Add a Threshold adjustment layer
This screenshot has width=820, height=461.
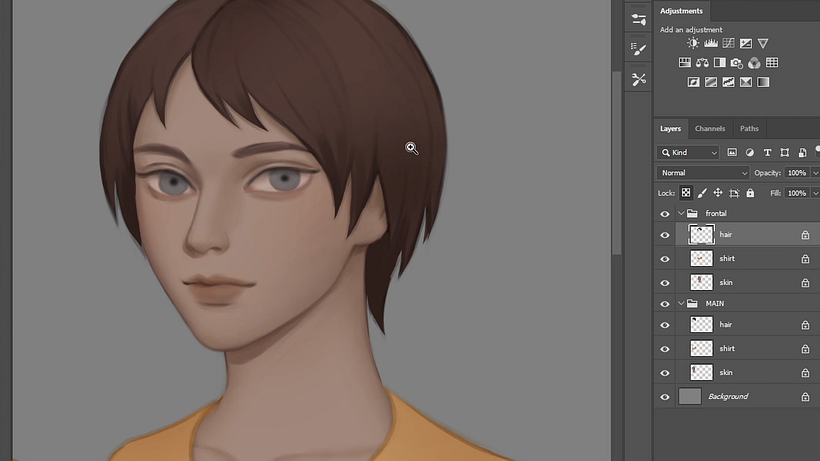(x=728, y=82)
